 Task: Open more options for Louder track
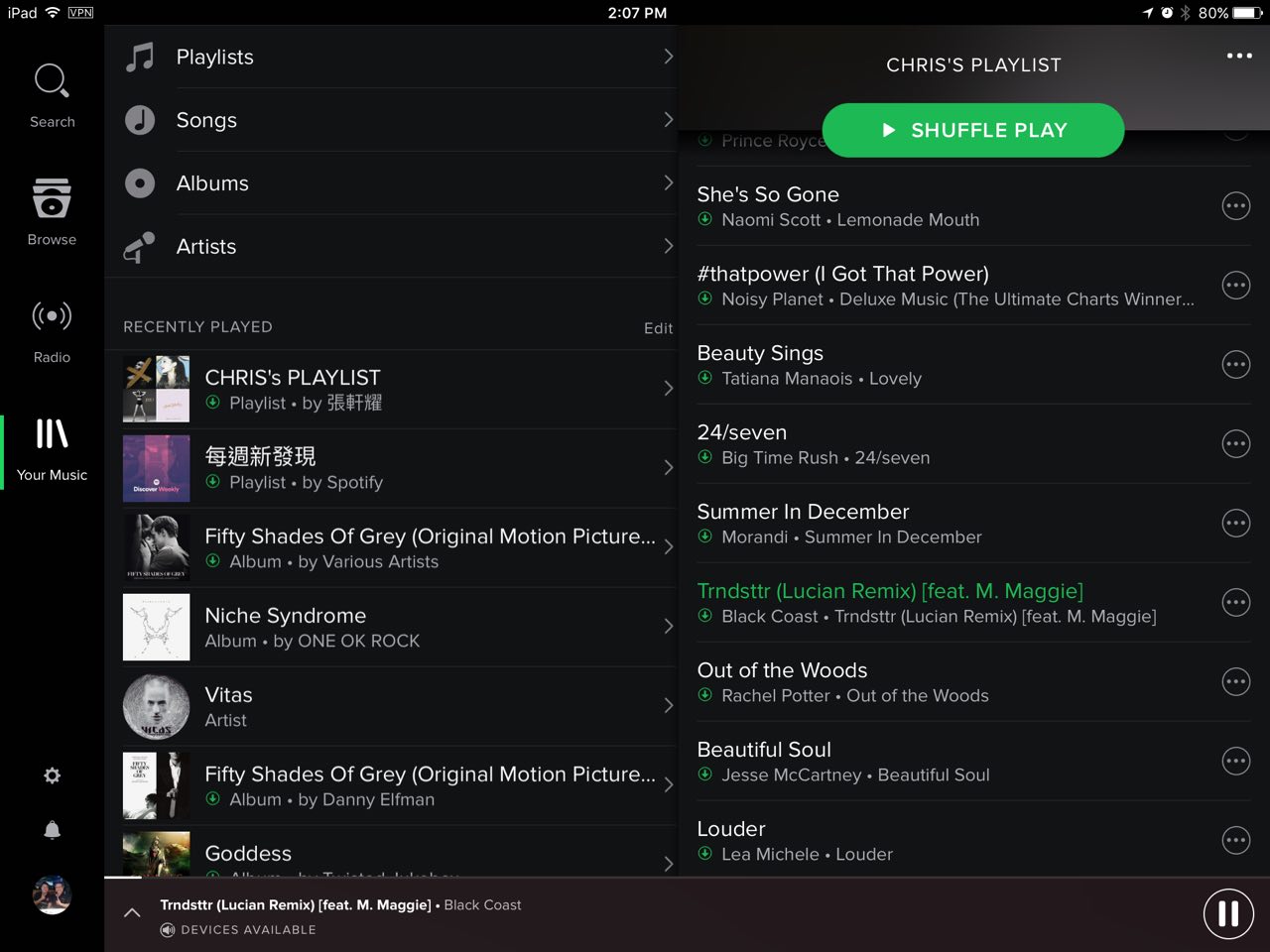click(x=1235, y=840)
